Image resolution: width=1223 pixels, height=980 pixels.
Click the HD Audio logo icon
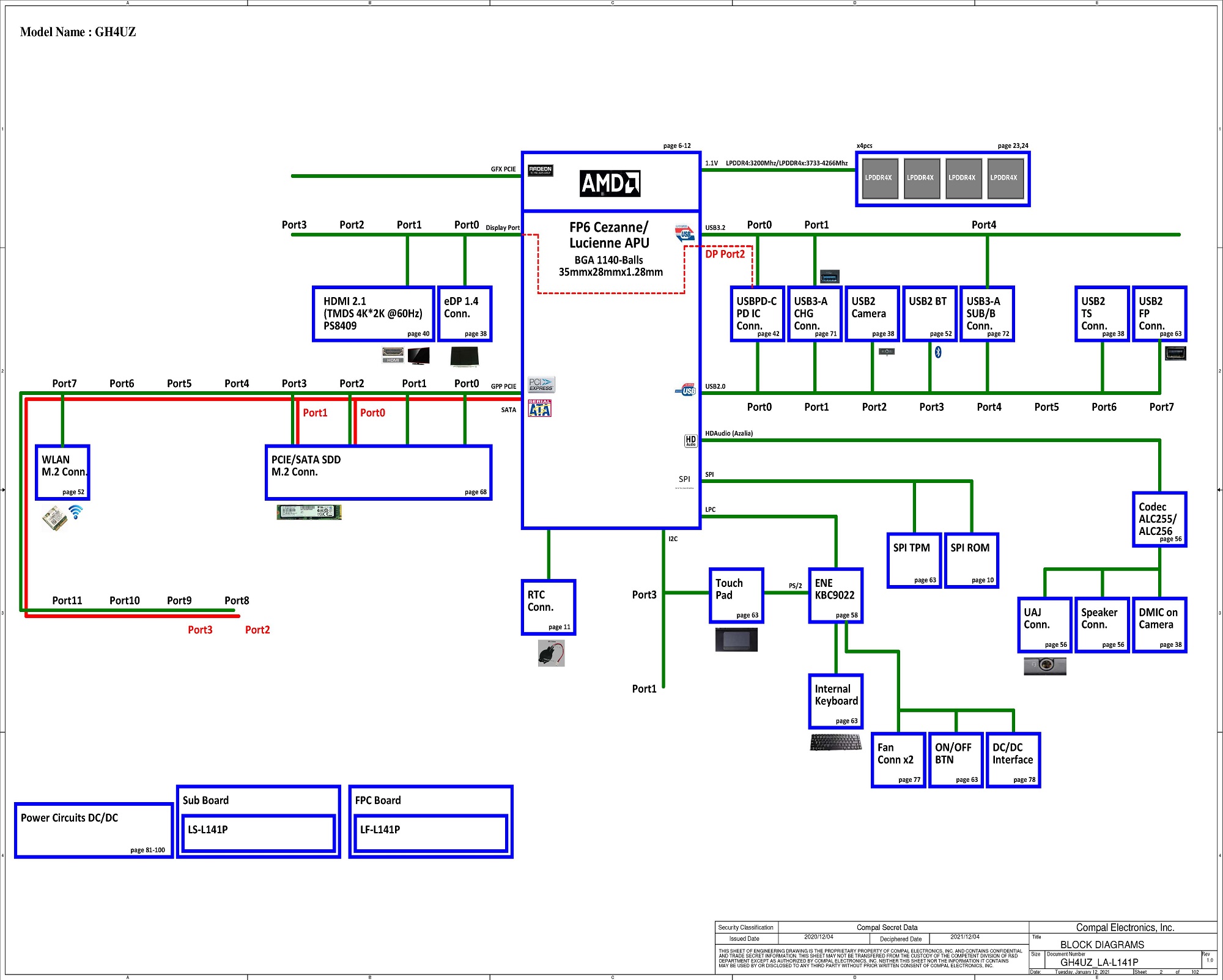[x=690, y=441]
